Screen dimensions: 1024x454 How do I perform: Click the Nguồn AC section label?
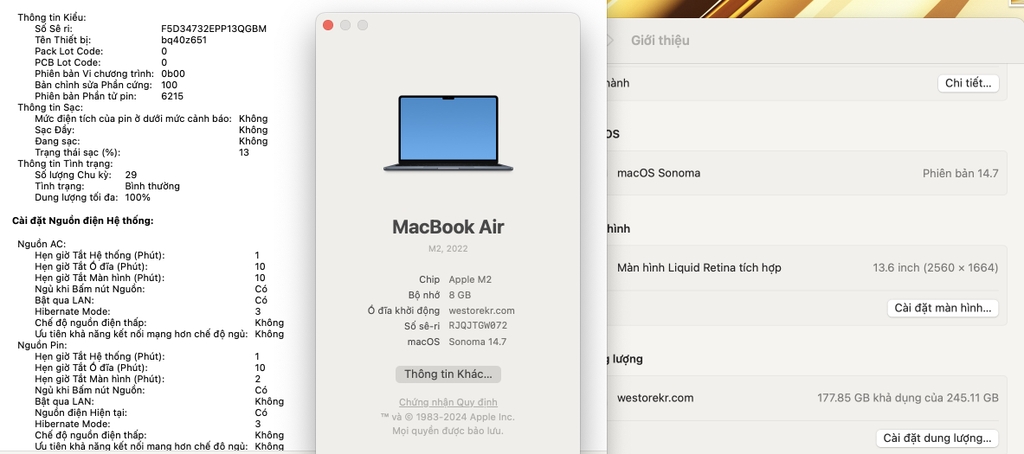pyautogui.click(x=42, y=244)
